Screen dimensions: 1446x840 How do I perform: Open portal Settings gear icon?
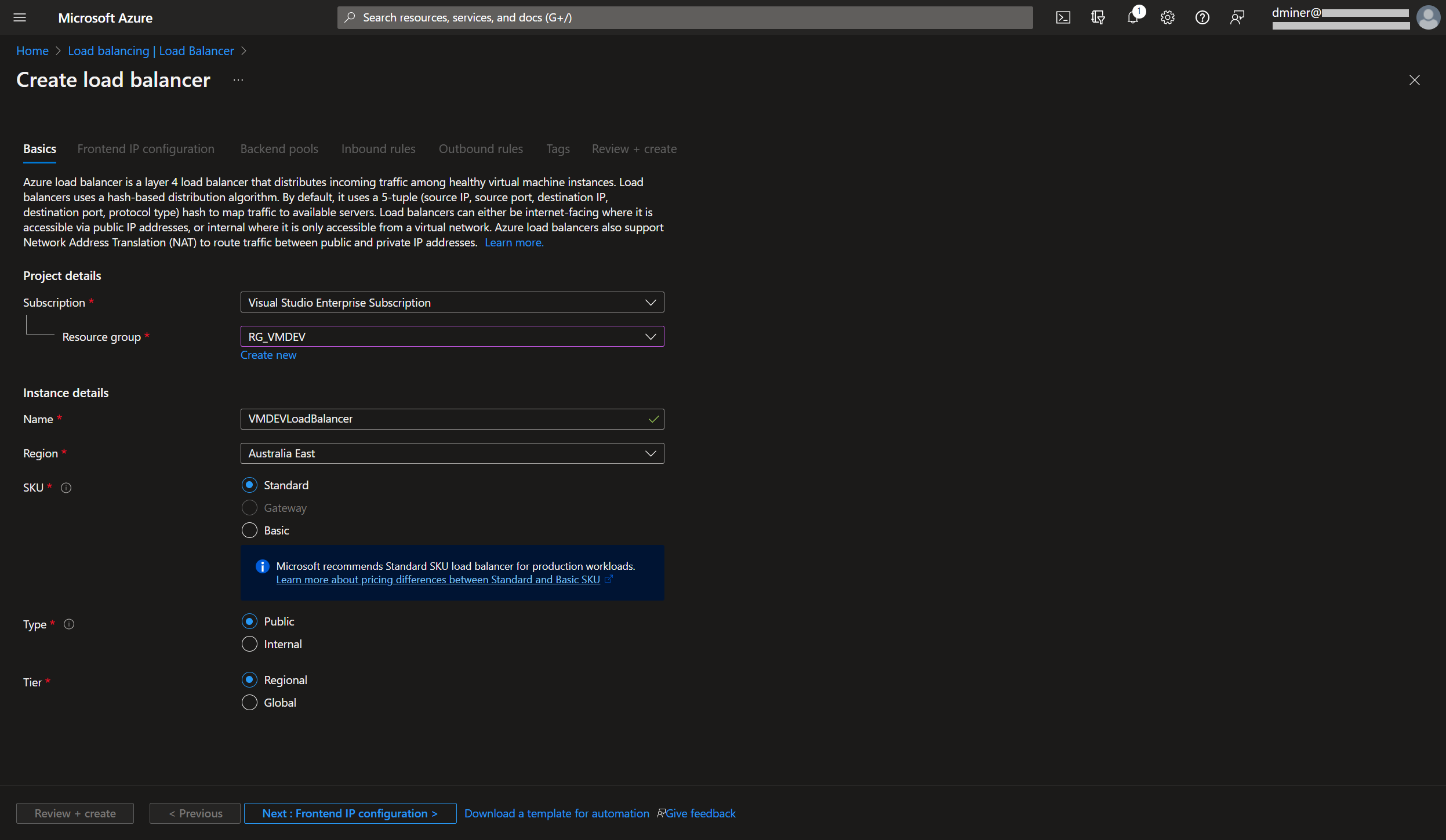pos(1167,17)
